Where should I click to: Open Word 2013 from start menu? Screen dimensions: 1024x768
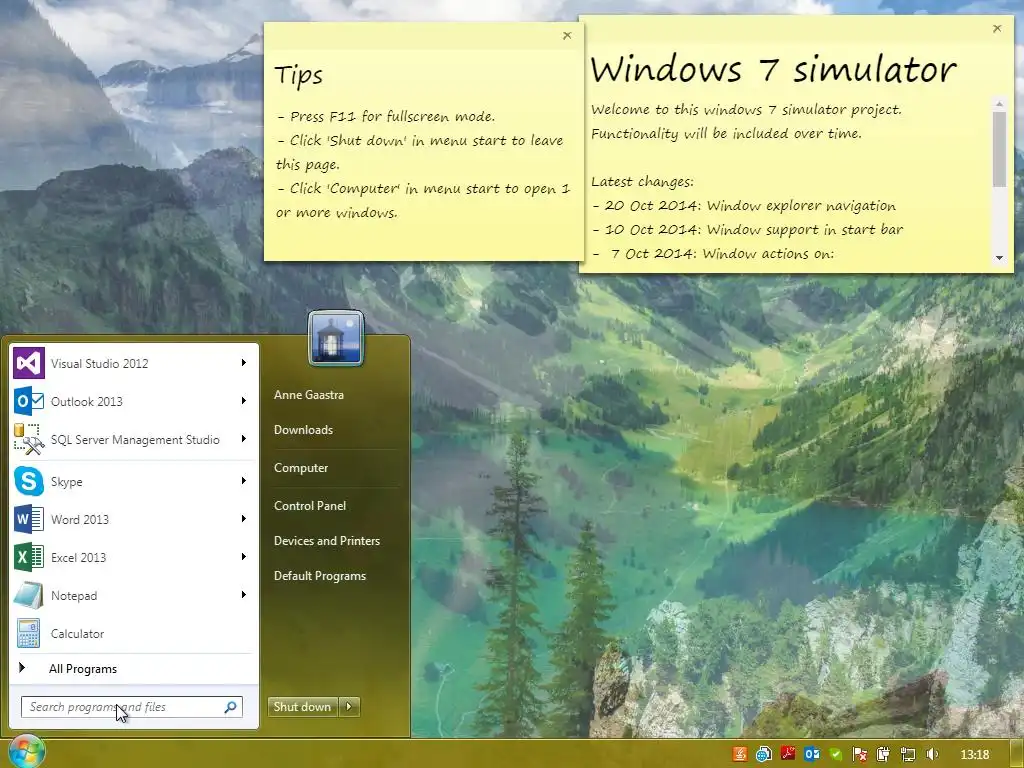pyautogui.click(x=134, y=519)
